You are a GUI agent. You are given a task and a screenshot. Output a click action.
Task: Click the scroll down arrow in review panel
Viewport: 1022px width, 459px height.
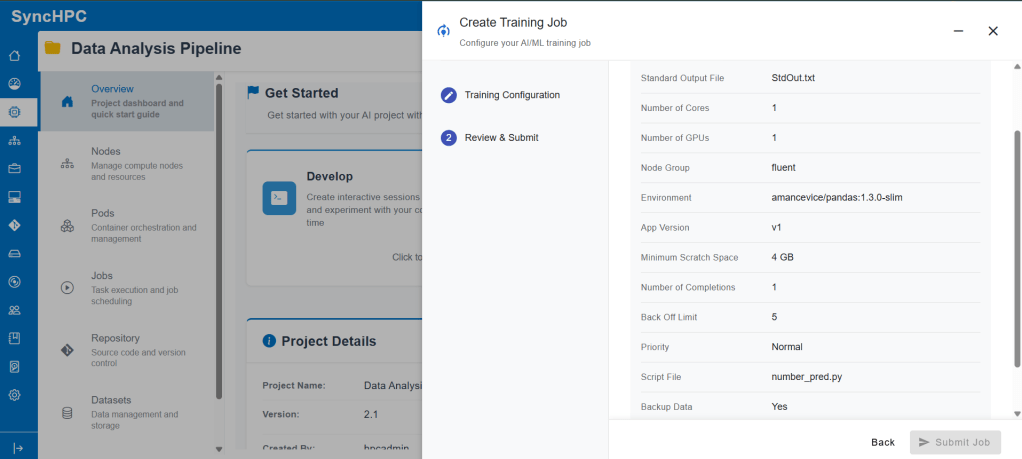pos(1017,413)
